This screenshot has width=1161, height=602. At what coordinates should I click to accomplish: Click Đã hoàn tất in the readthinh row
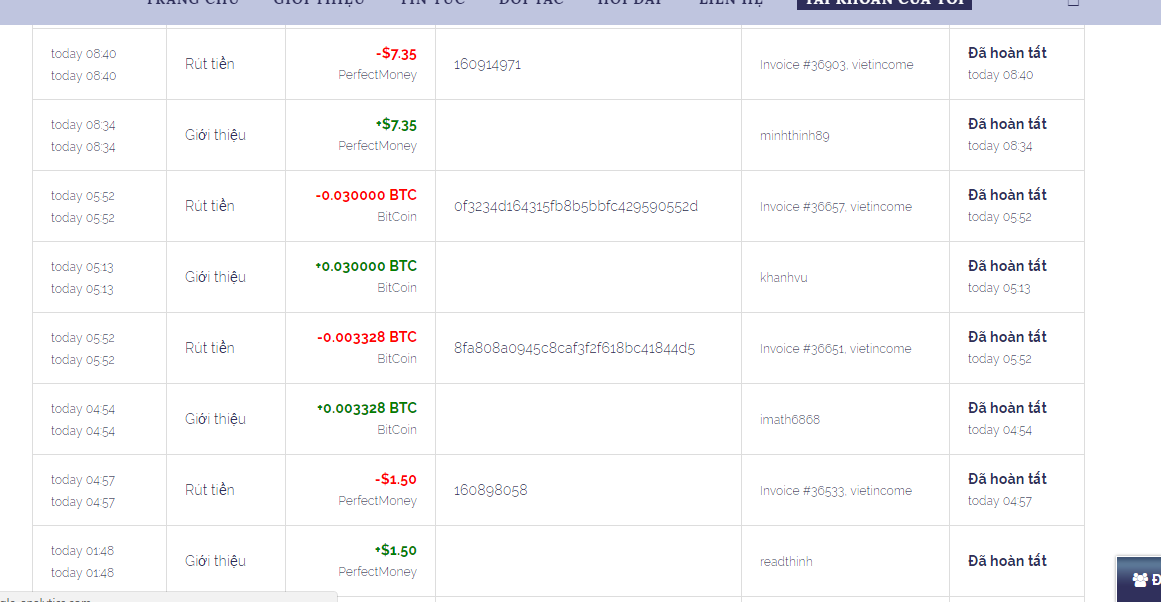click(1007, 561)
